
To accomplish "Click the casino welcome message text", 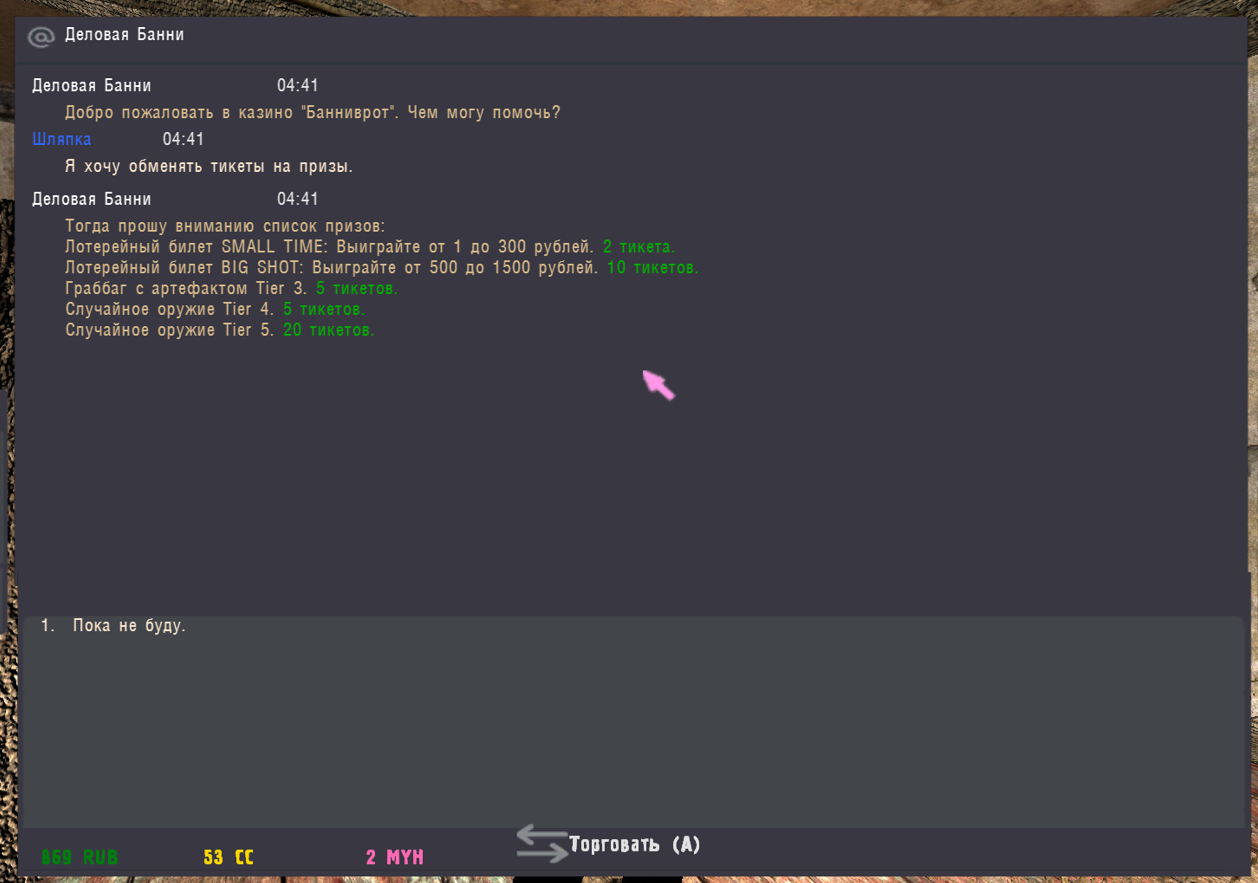I will (312, 113).
